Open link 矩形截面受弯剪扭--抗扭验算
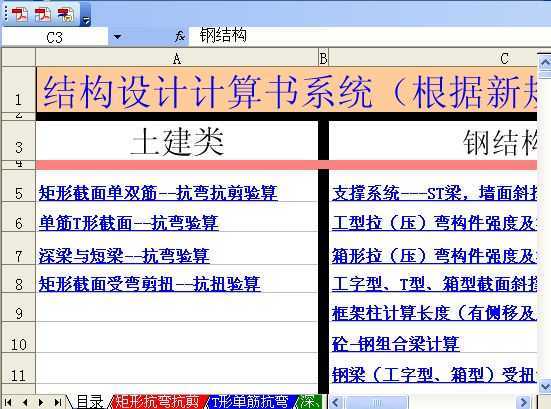551x409 pixels. (x=150, y=284)
